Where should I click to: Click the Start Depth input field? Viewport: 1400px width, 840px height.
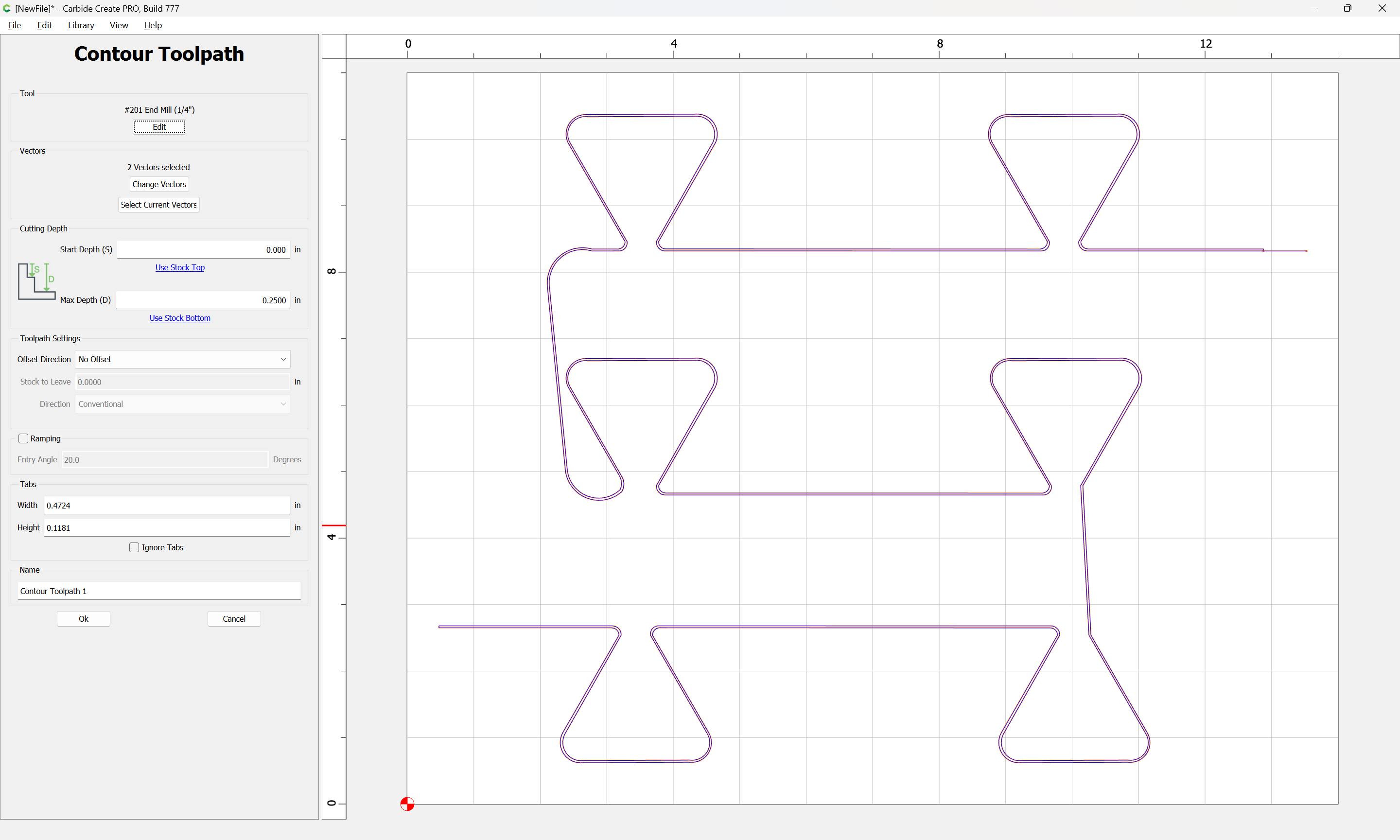[x=203, y=250]
